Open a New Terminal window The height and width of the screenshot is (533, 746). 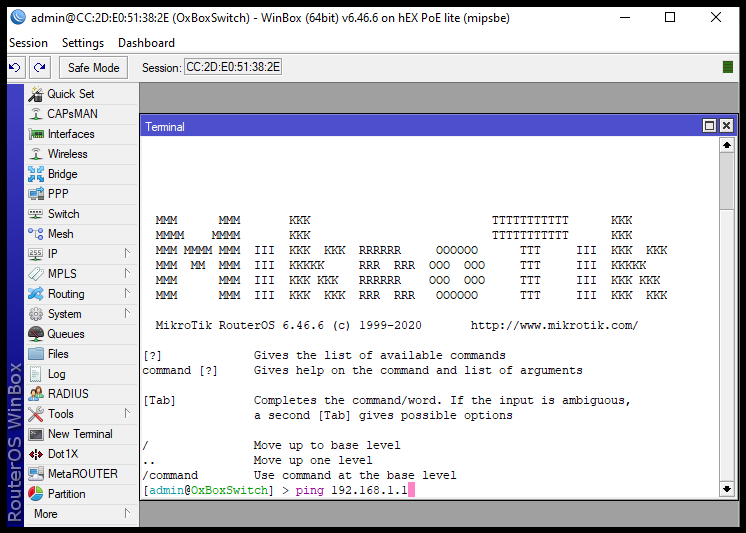coord(81,434)
